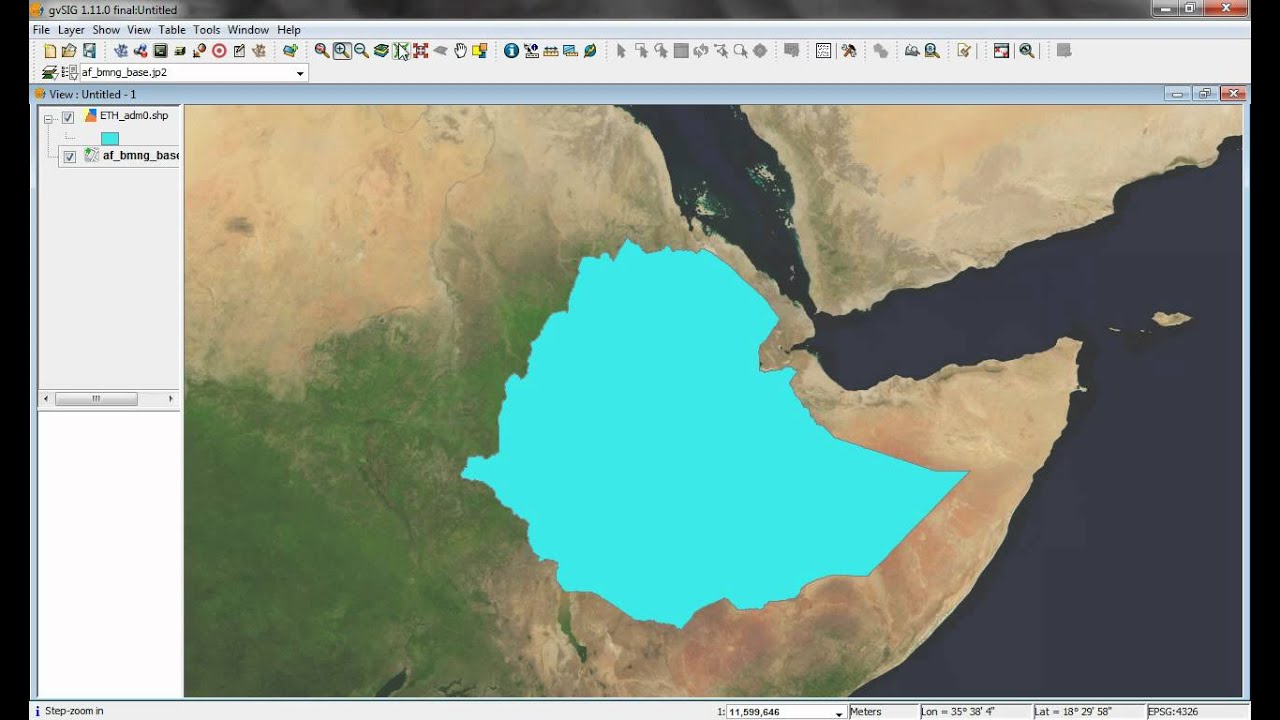This screenshot has height=720, width=1280.
Task: Click the dotted grid icon beside the hammer
Action: point(823,51)
